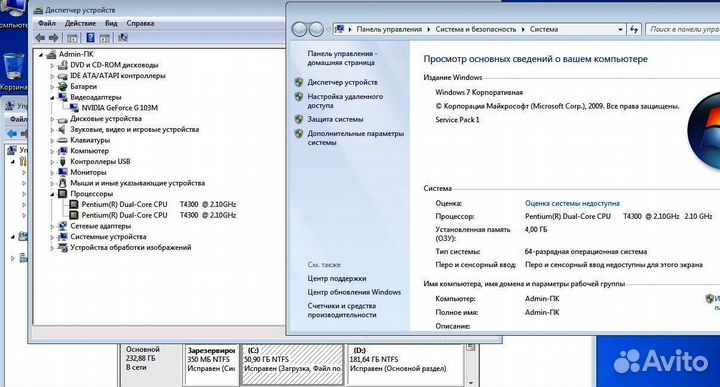Screen dimensions: 720x387
Task: Click the action pane icon right of Help icon
Action: 104,38
